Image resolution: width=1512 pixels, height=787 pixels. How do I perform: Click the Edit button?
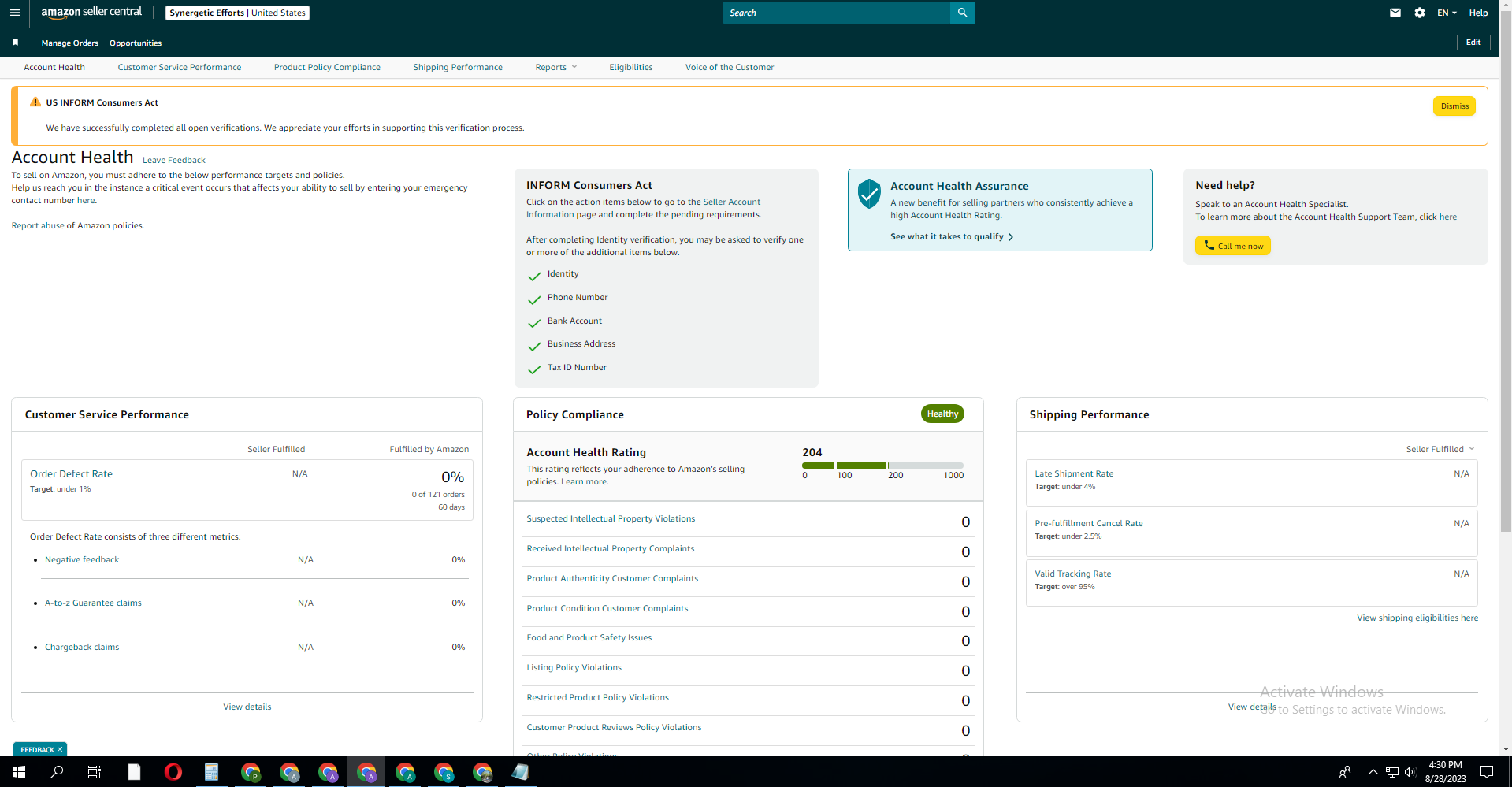click(x=1473, y=43)
